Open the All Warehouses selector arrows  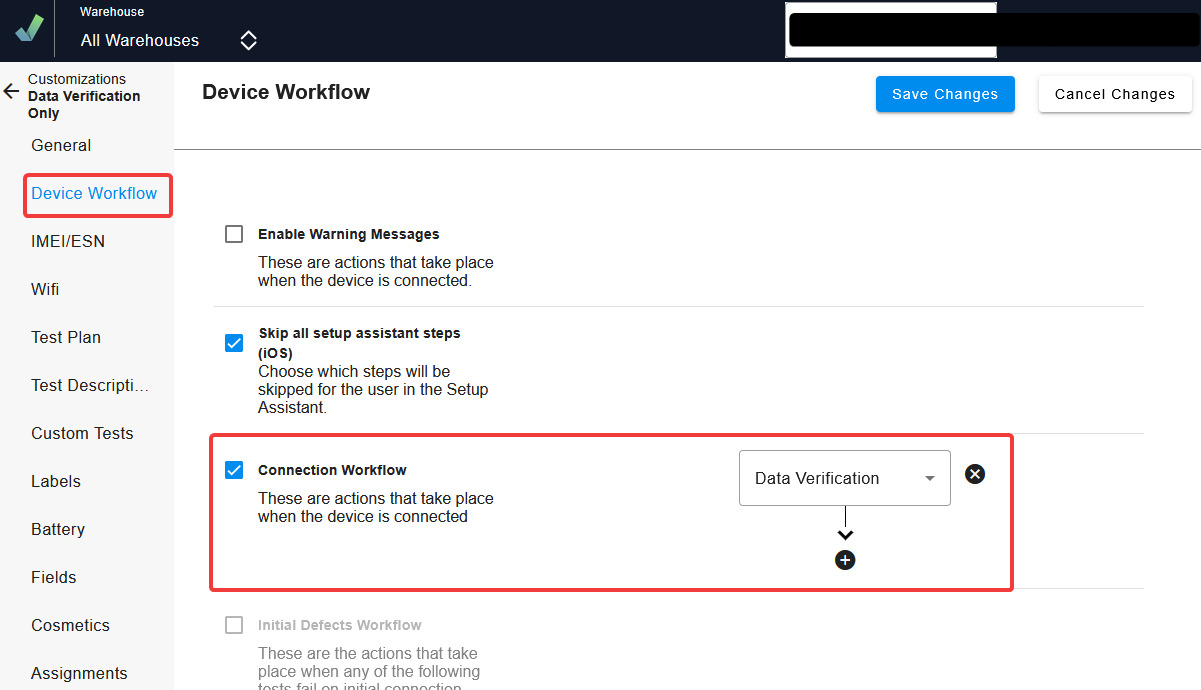[248, 40]
